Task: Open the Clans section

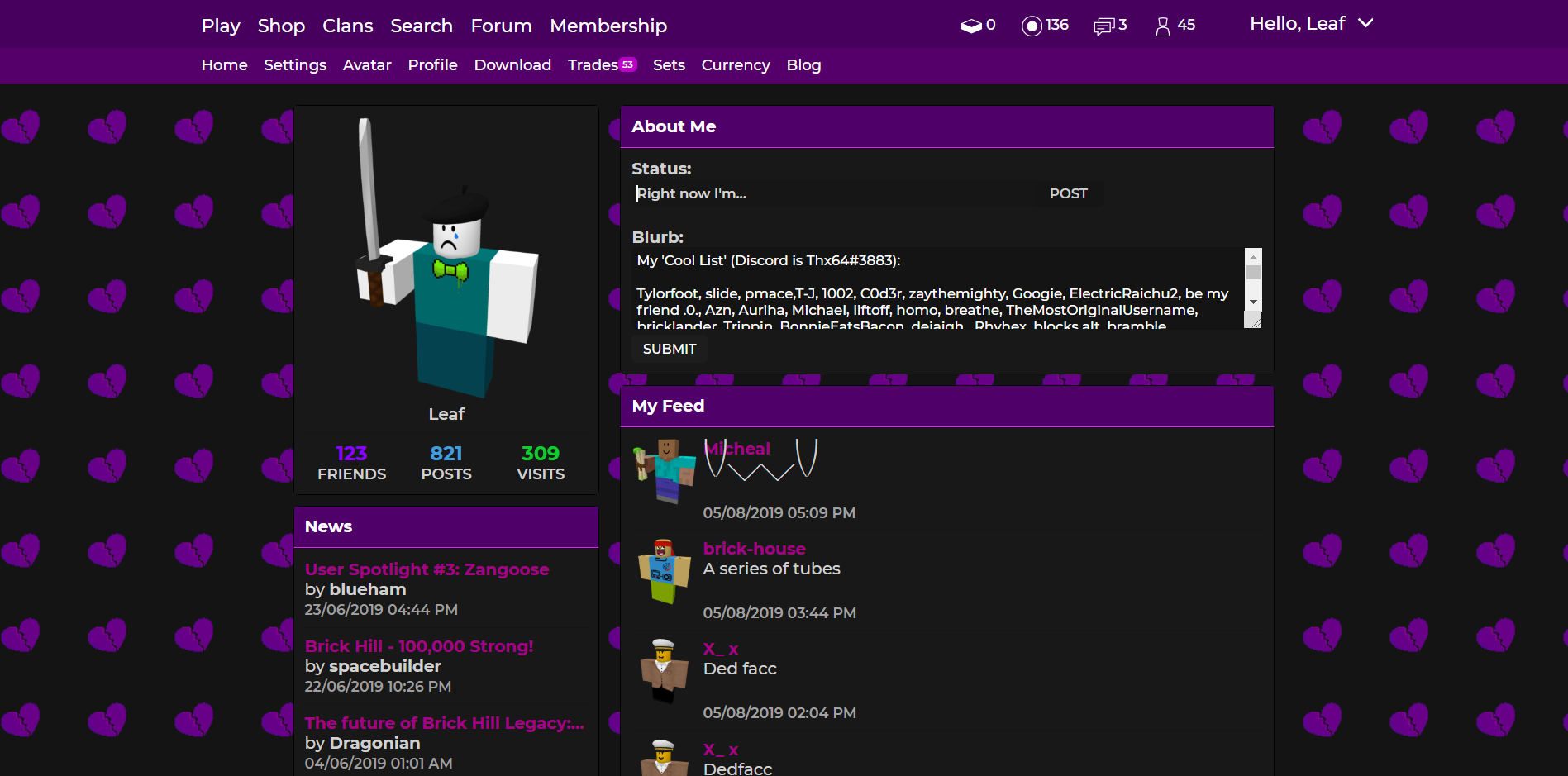Action: [348, 26]
